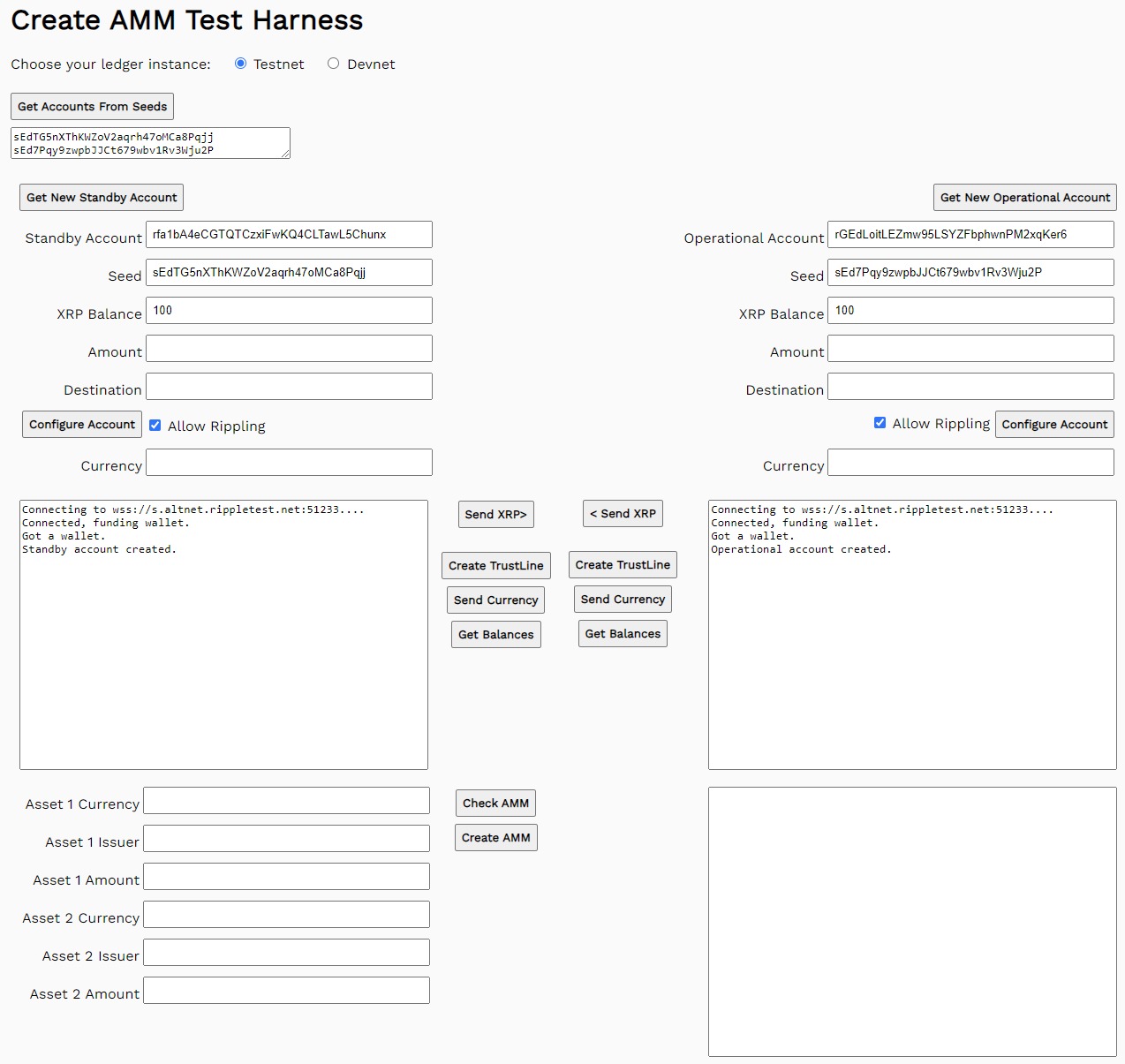
Task: Click the standby-side Create TrustLine button
Action: click(x=495, y=566)
